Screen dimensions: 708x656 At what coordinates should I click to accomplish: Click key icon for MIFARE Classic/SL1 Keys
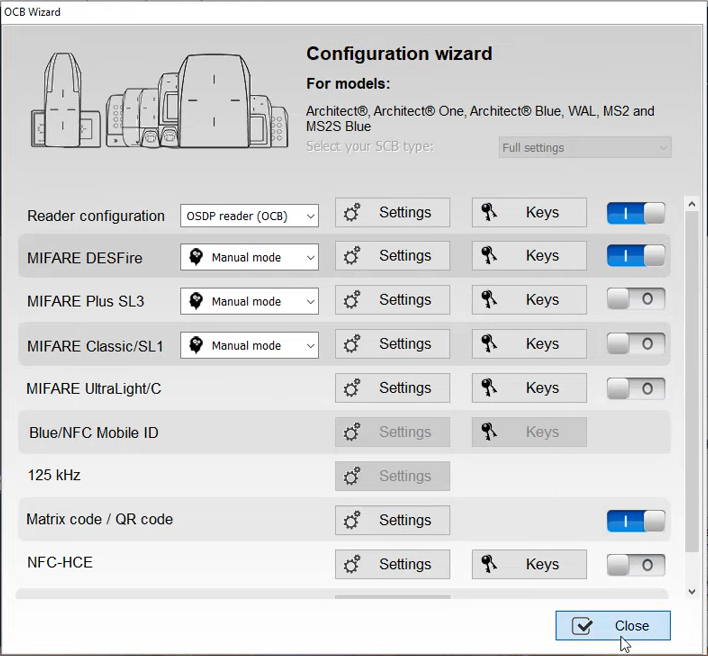(489, 344)
